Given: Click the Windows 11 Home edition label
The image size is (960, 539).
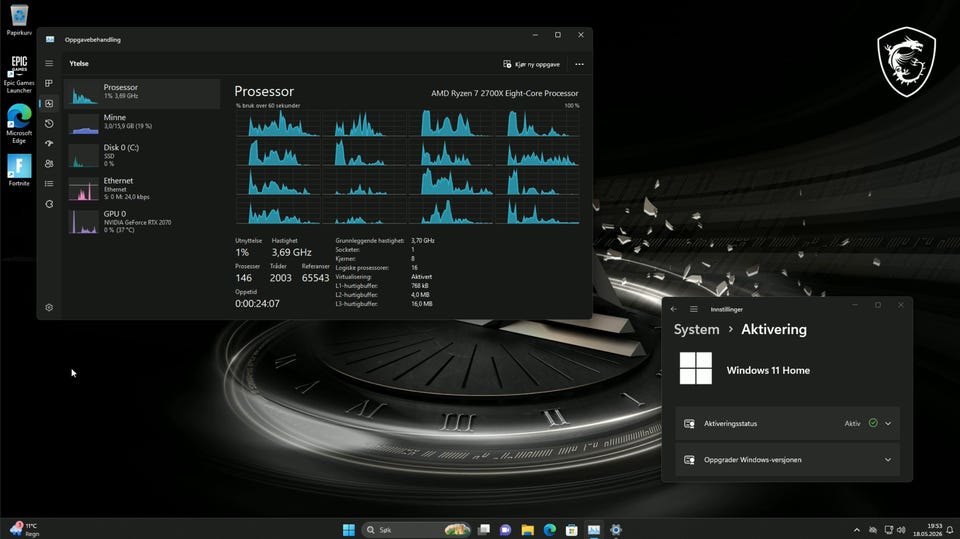Looking at the screenshot, I should 768,371.
